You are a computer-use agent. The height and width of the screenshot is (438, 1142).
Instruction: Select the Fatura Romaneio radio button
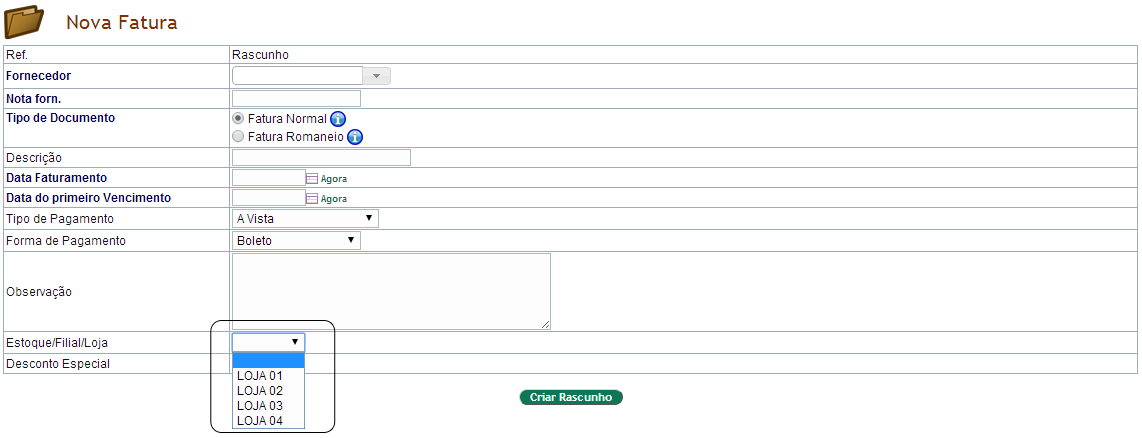237,136
